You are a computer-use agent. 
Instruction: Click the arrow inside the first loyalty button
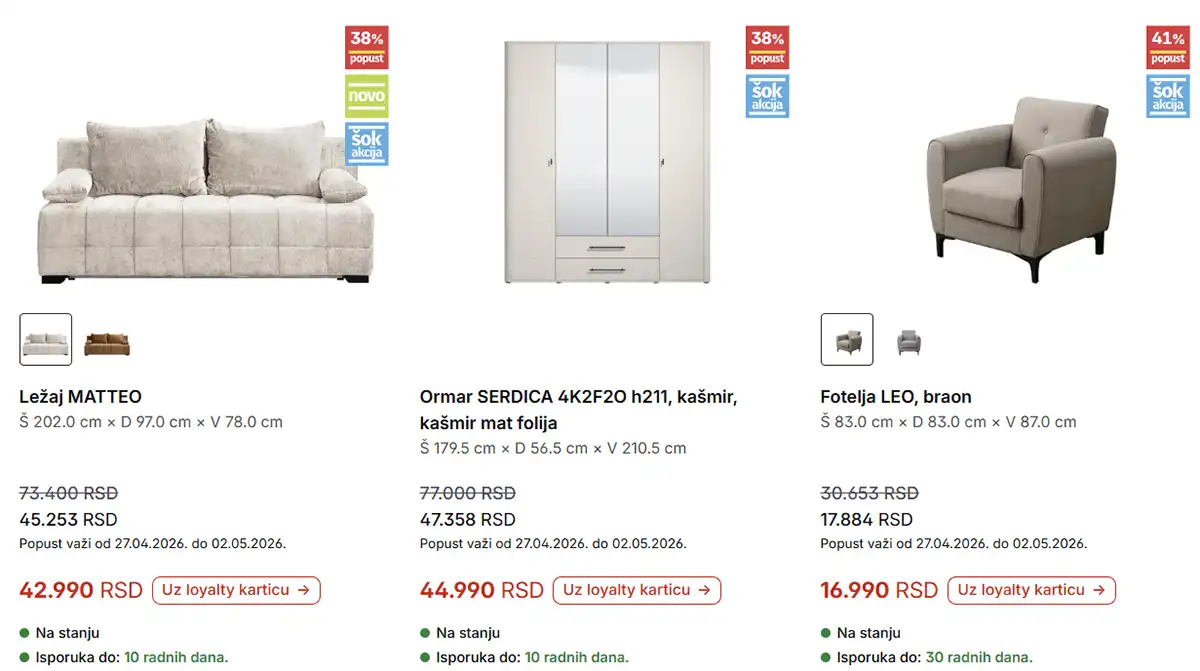[x=305, y=590]
